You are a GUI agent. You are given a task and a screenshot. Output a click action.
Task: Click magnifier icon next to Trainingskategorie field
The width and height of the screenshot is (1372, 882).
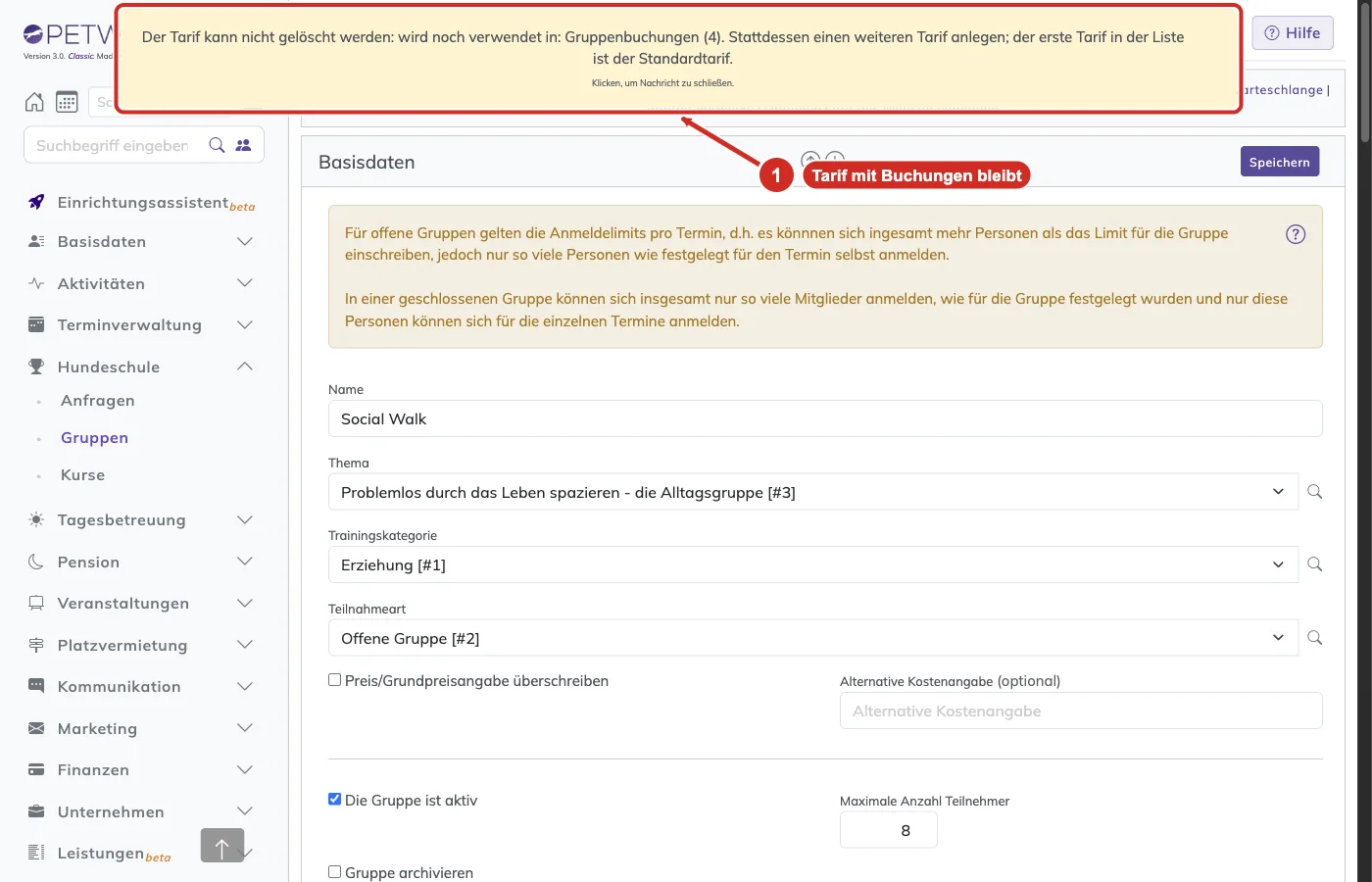pyautogui.click(x=1315, y=564)
